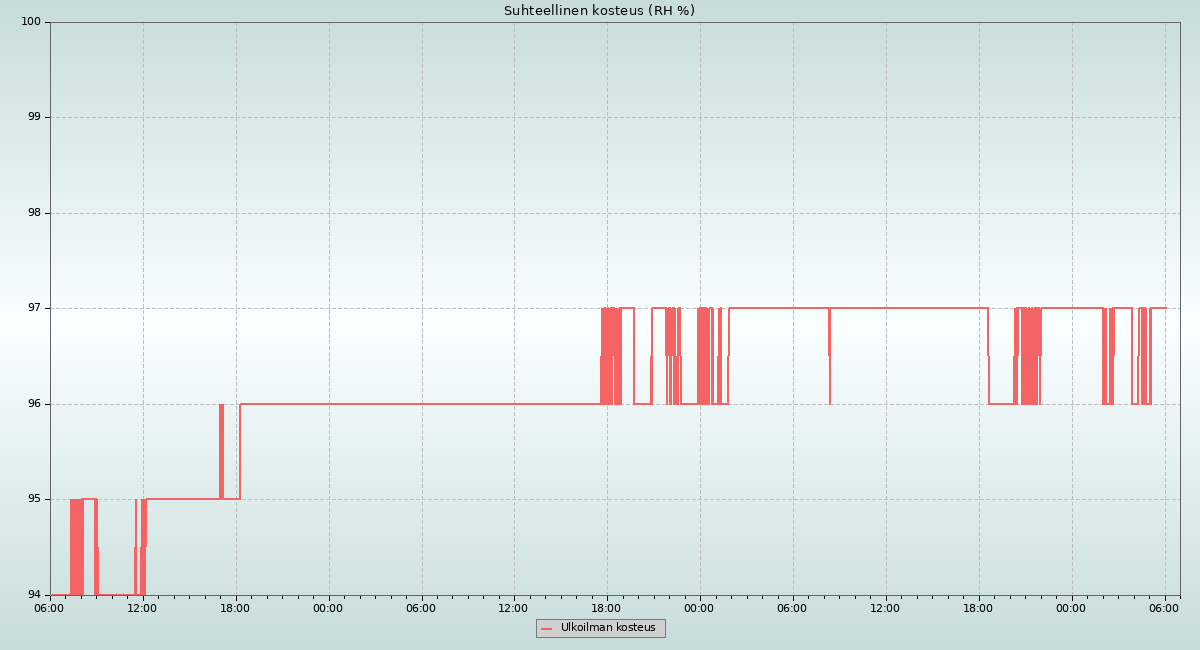
Task: Click the 100 label on the y-axis
Action: tap(31, 22)
